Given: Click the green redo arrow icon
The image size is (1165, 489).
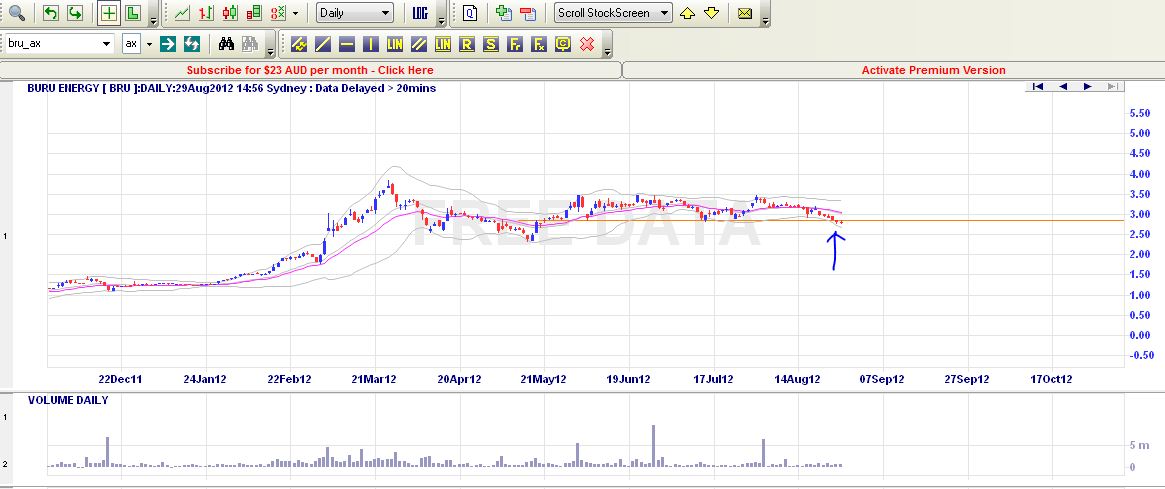Looking at the screenshot, I should [x=75, y=13].
